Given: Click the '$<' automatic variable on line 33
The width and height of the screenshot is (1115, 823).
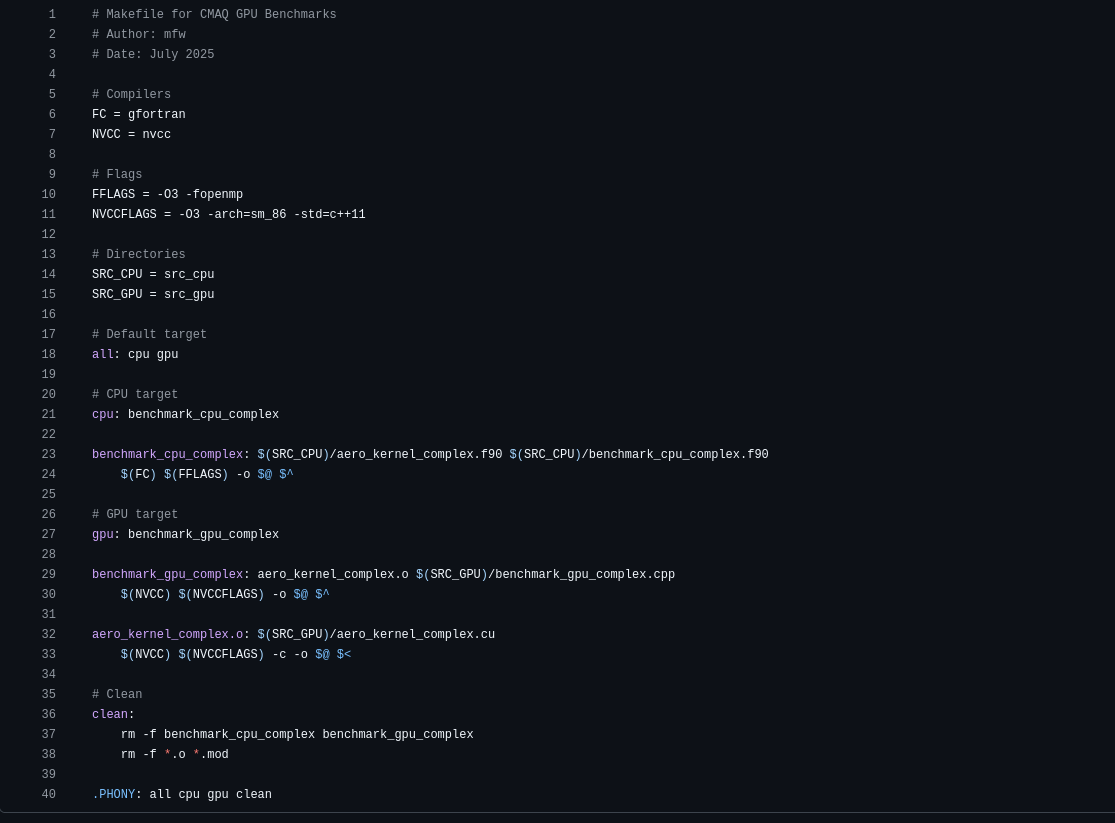Looking at the screenshot, I should 344,655.
